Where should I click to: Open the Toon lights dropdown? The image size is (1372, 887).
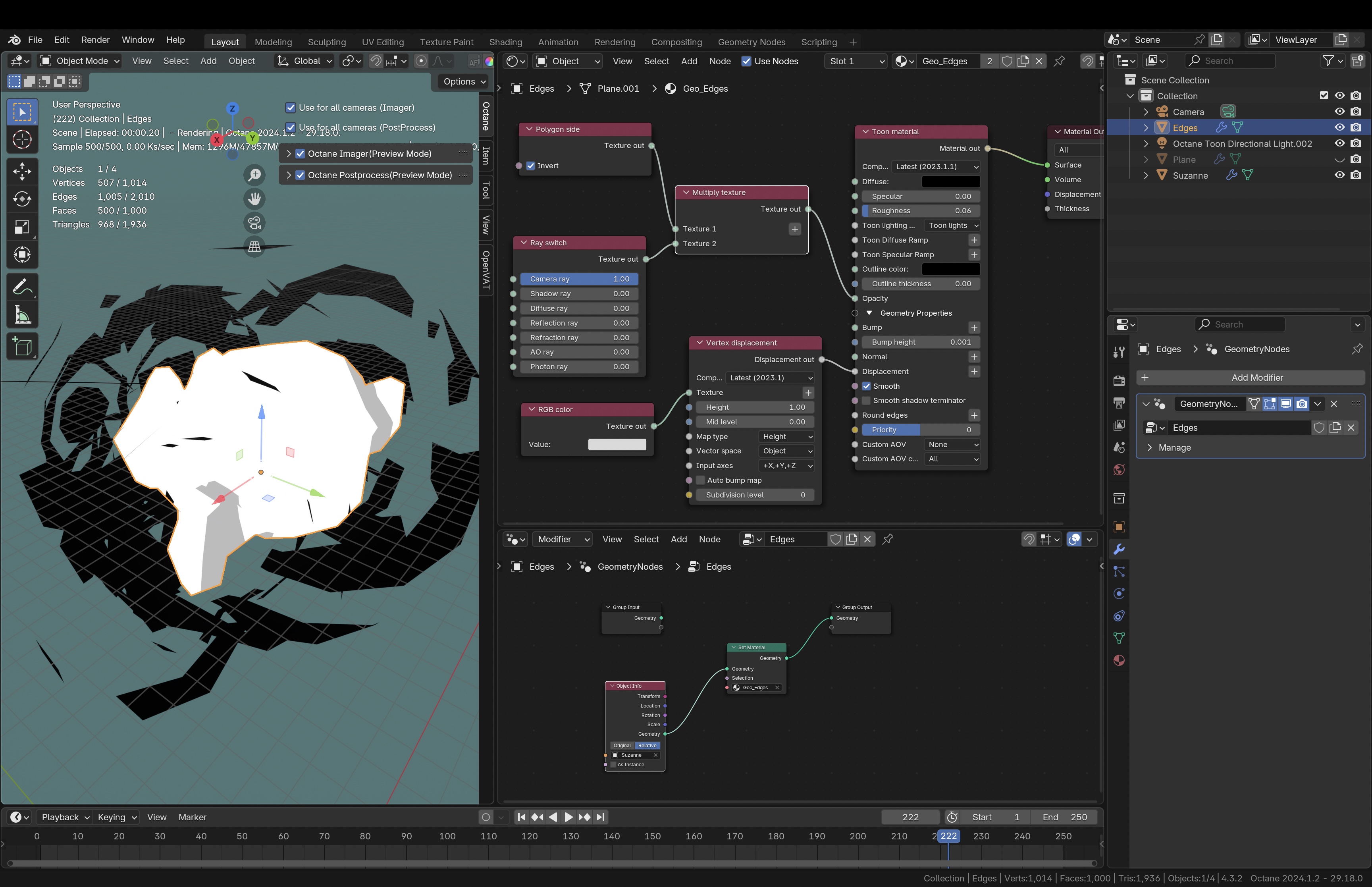tap(952, 226)
